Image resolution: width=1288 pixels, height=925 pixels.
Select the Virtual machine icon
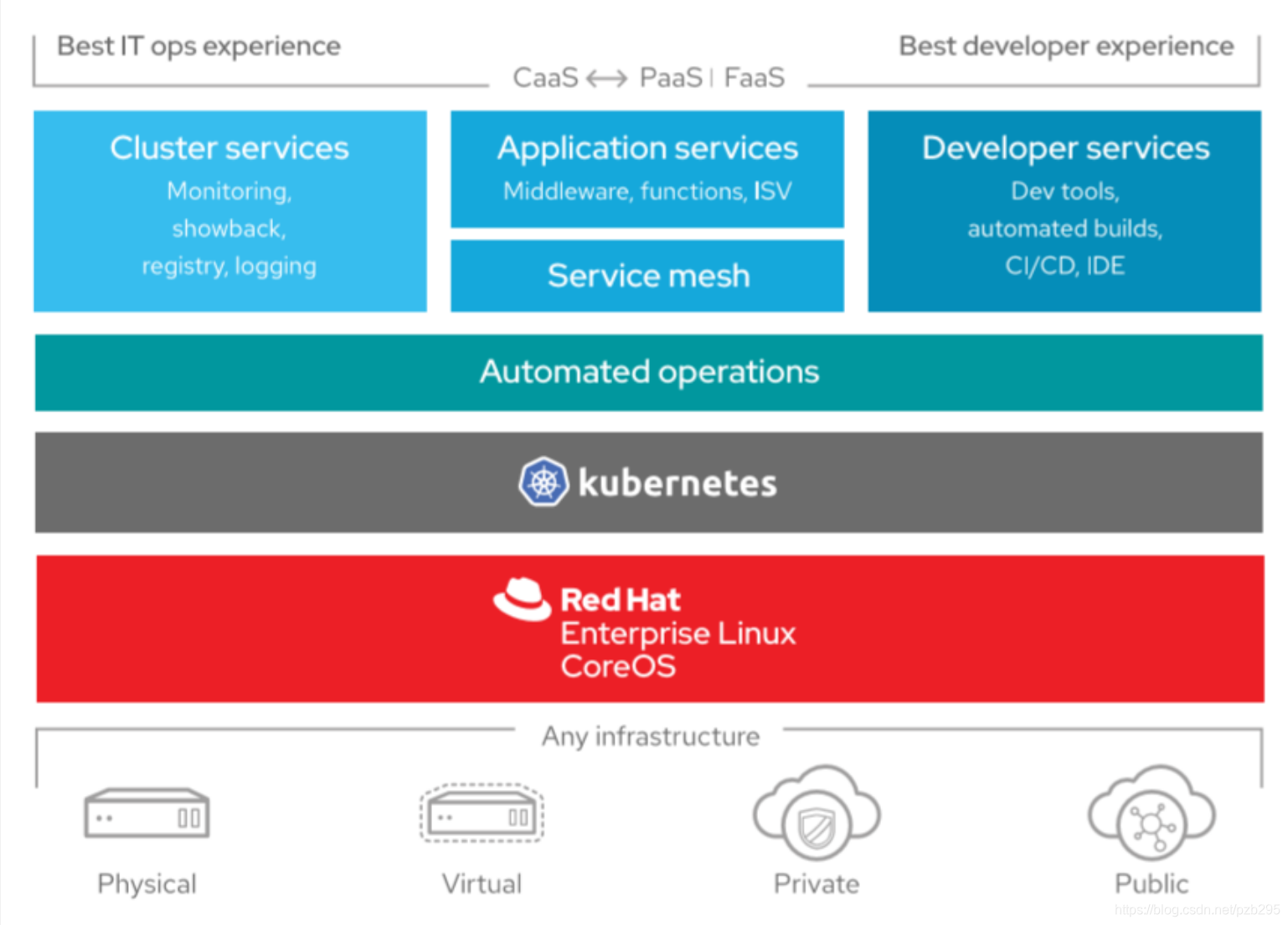pos(482,813)
